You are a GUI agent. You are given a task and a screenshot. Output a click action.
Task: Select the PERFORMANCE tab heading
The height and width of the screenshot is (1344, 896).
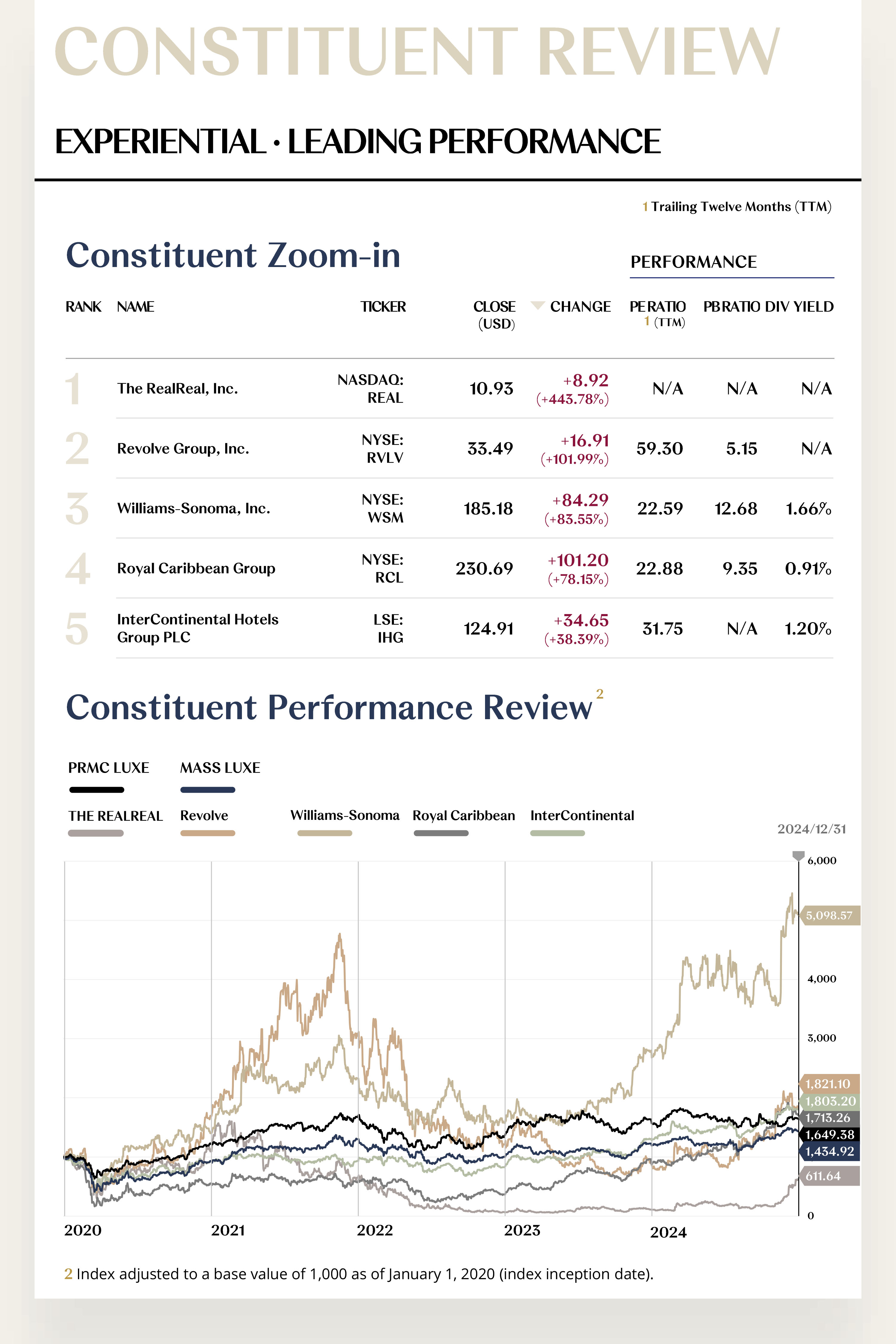coord(693,262)
